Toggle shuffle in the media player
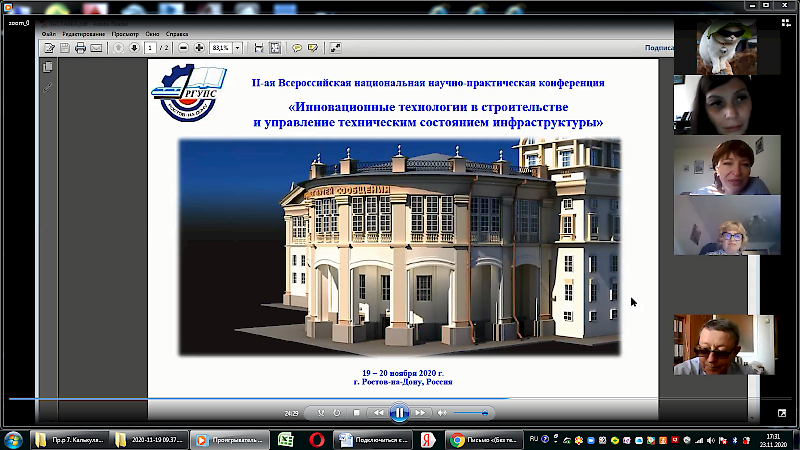 click(321, 412)
